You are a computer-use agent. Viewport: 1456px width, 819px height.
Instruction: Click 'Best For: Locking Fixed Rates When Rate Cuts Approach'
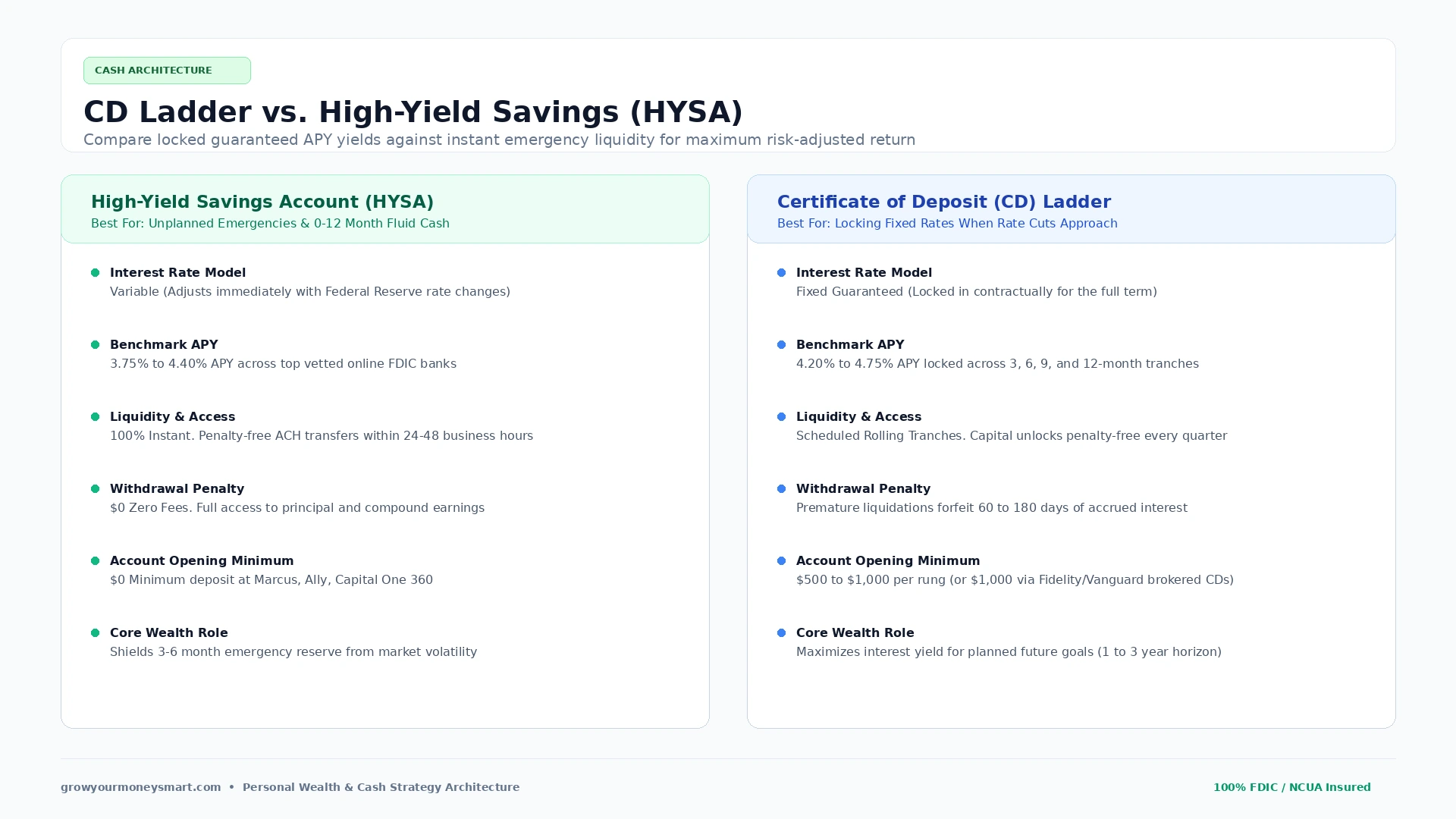coord(947,224)
